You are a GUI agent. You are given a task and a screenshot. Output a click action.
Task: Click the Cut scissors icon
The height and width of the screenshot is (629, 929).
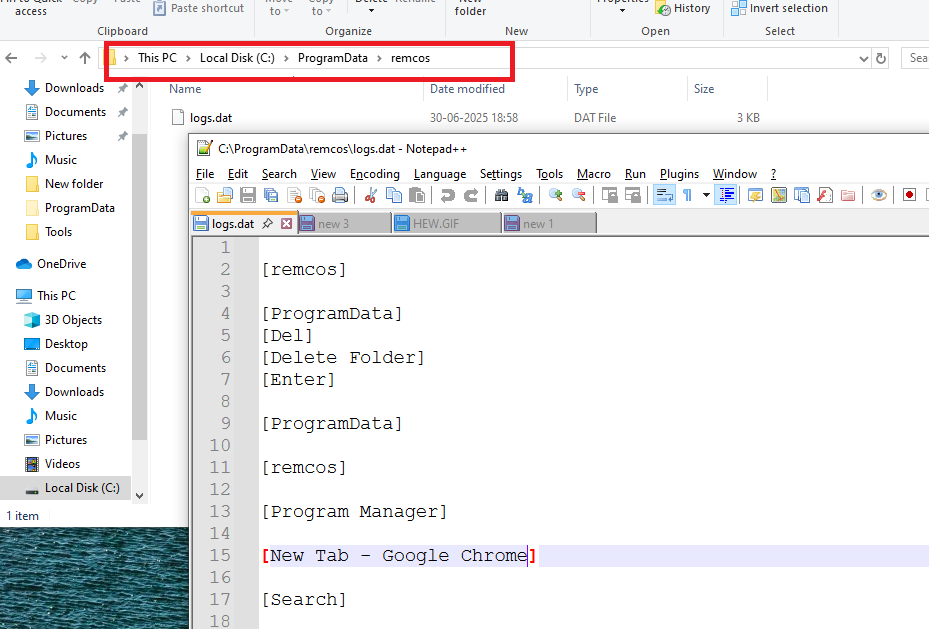(371, 195)
